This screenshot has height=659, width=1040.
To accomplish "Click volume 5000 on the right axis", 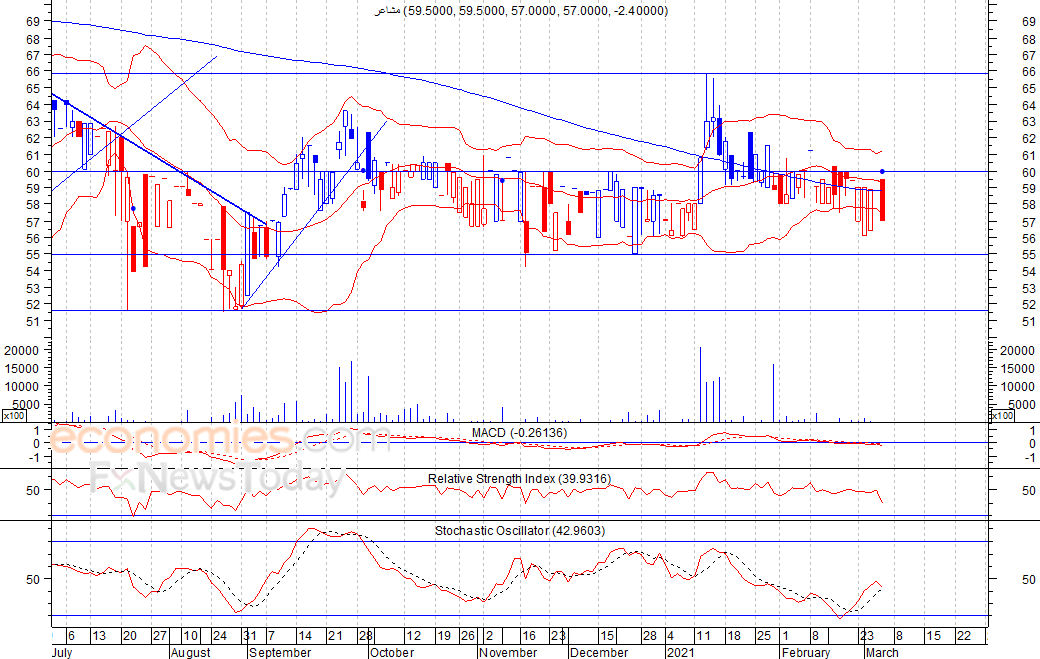I will coord(1021,405).
